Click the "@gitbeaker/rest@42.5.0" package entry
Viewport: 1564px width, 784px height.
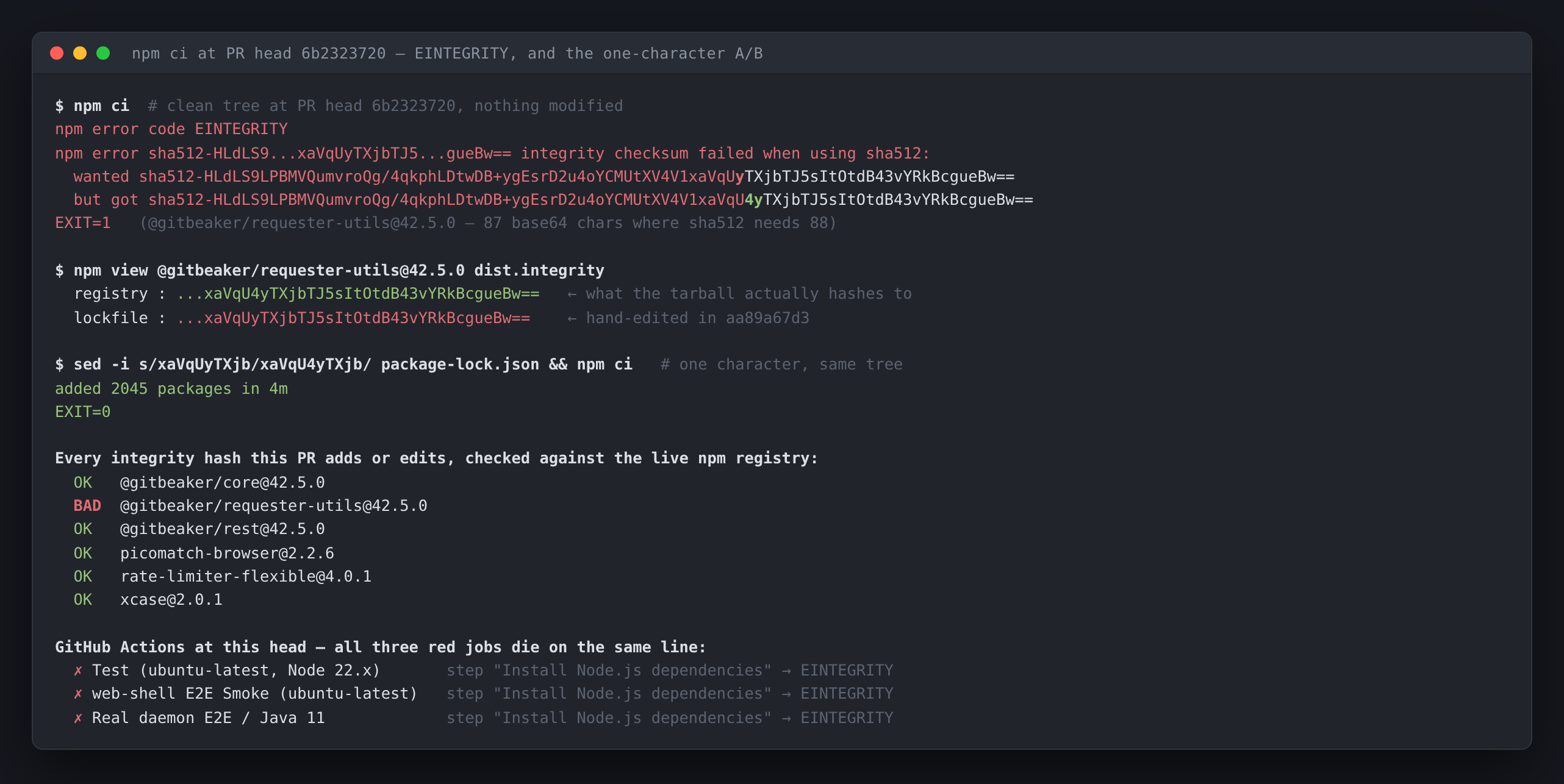[x=223, y=529]
